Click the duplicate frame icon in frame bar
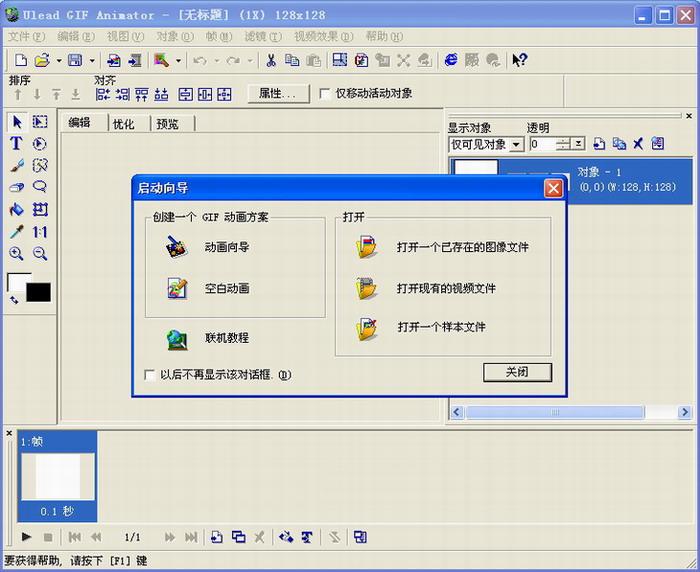 (238, 537)
